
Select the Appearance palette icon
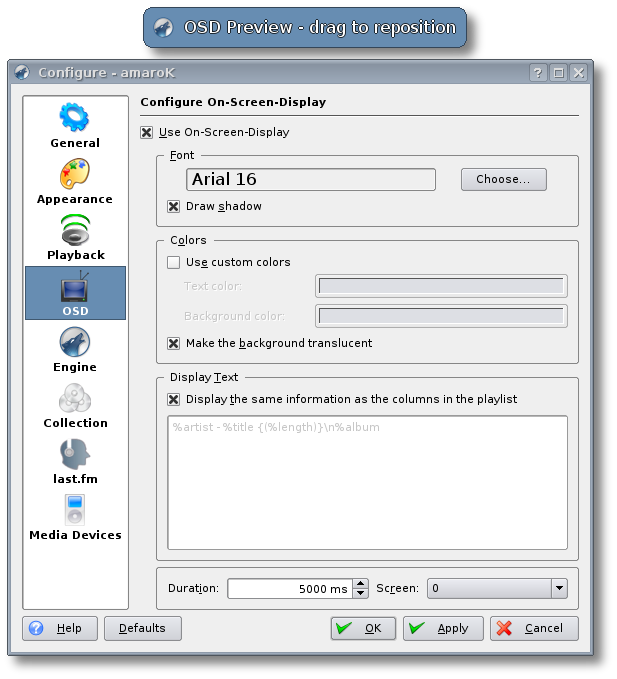[x=75, y=174]
